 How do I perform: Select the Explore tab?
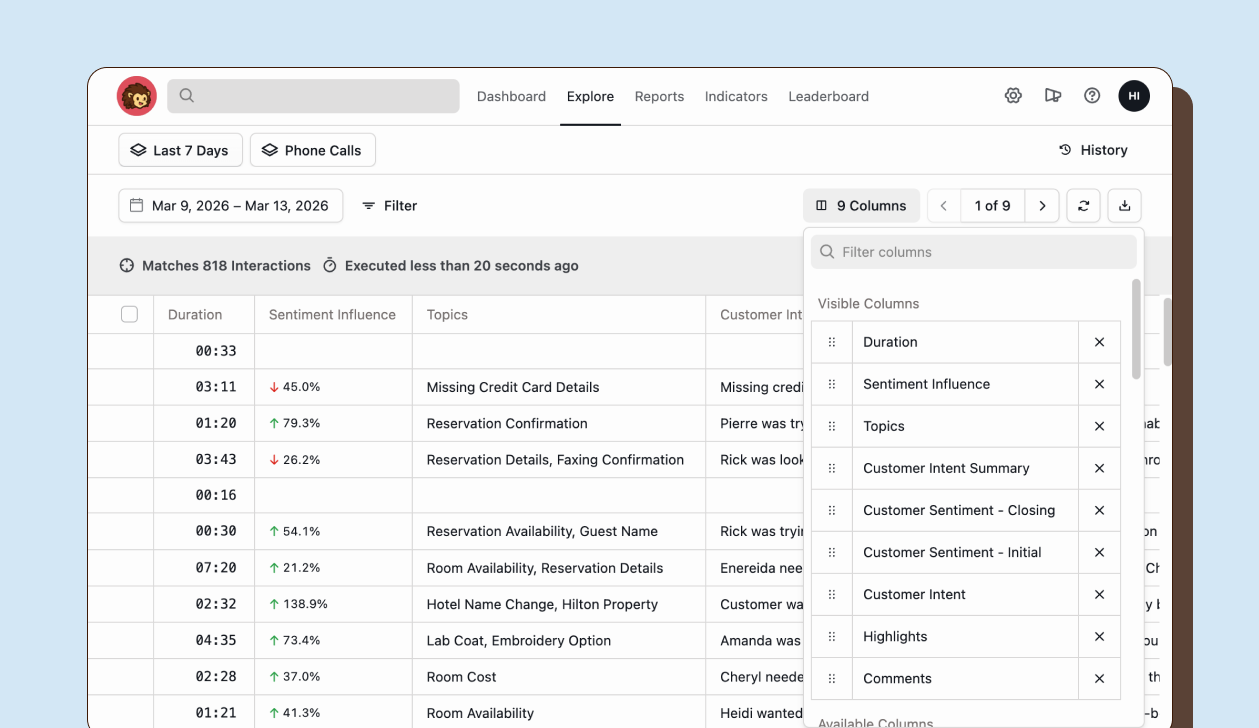point(590,96)
